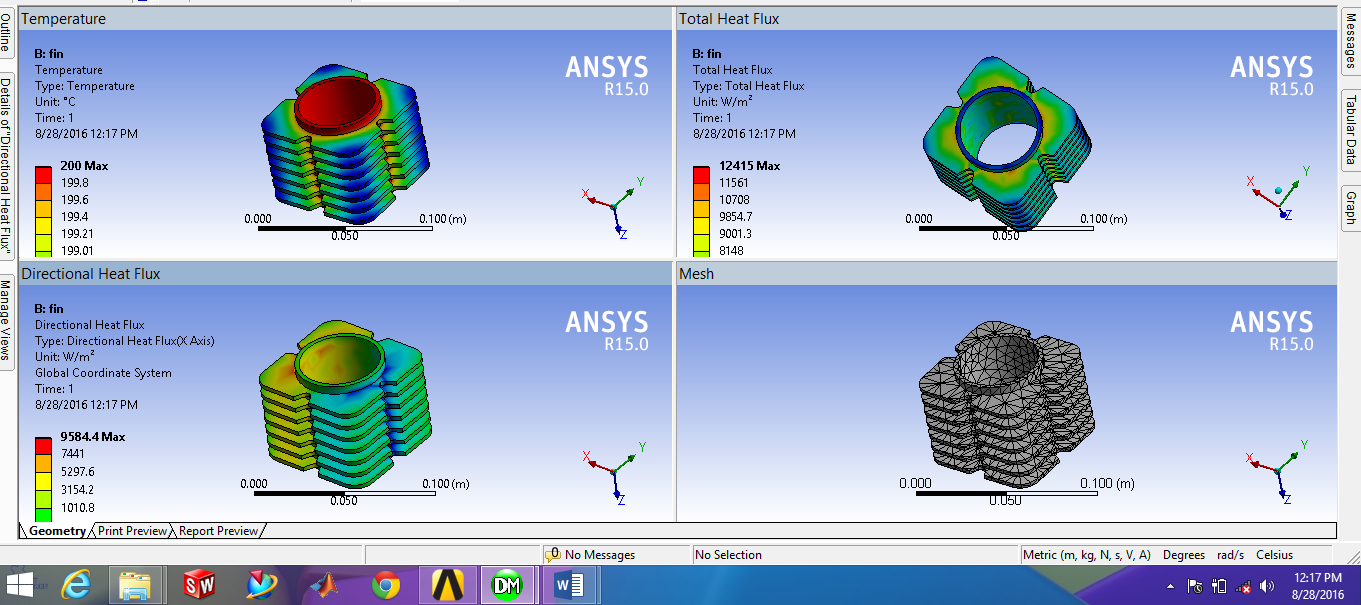The image size is (1361, 605).
Task: Switch to the Print Preview tab
Action: (133, 531)
